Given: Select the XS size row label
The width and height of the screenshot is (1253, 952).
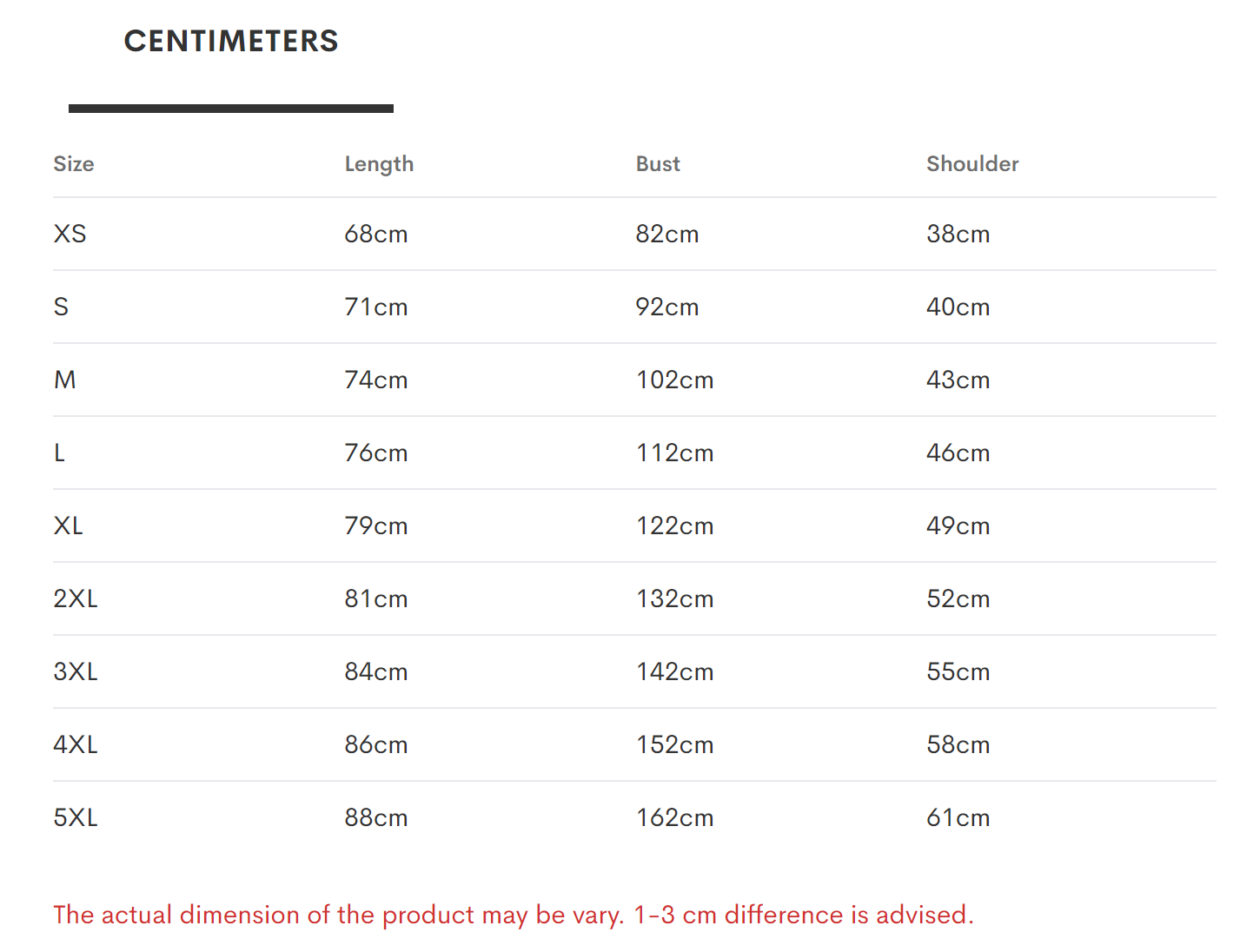Looking at the screenshot, I should [x=70, y=235].
